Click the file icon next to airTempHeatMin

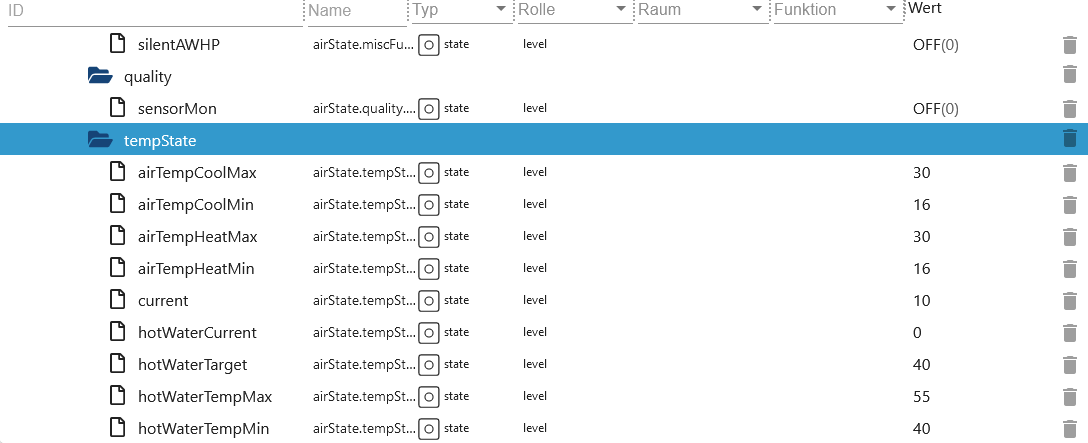tap(119, 267)
